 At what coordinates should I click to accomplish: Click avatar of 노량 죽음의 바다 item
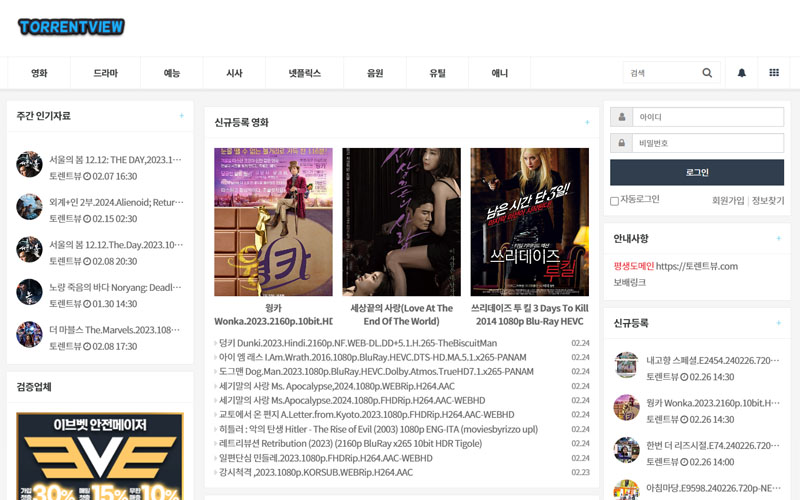tap(29, 292)
